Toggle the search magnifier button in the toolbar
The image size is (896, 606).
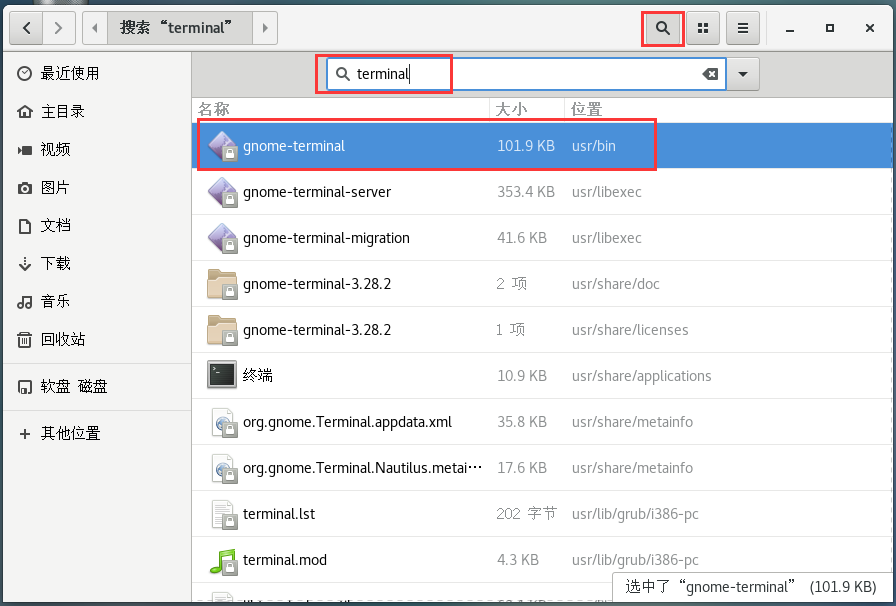[662, 28]
